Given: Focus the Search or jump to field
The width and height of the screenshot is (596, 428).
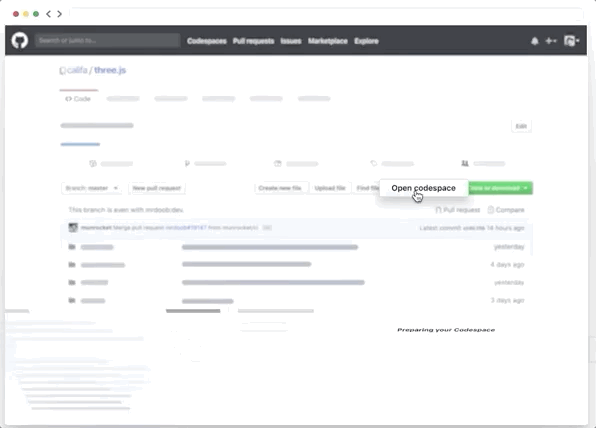Looking at the screenshot, I should 108,40.
